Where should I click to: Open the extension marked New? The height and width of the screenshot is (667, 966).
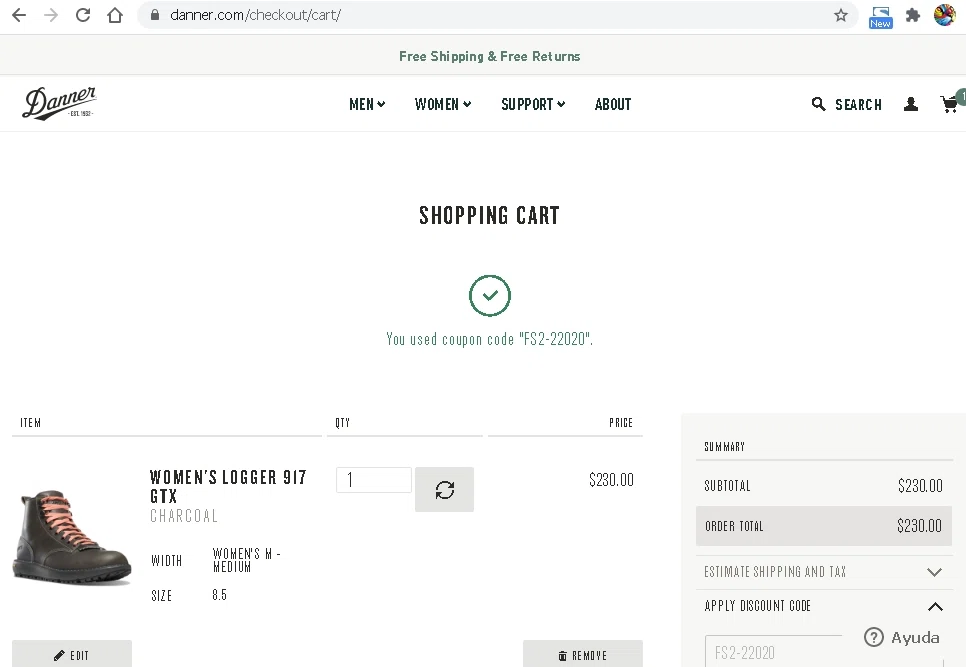click(880, 17)
